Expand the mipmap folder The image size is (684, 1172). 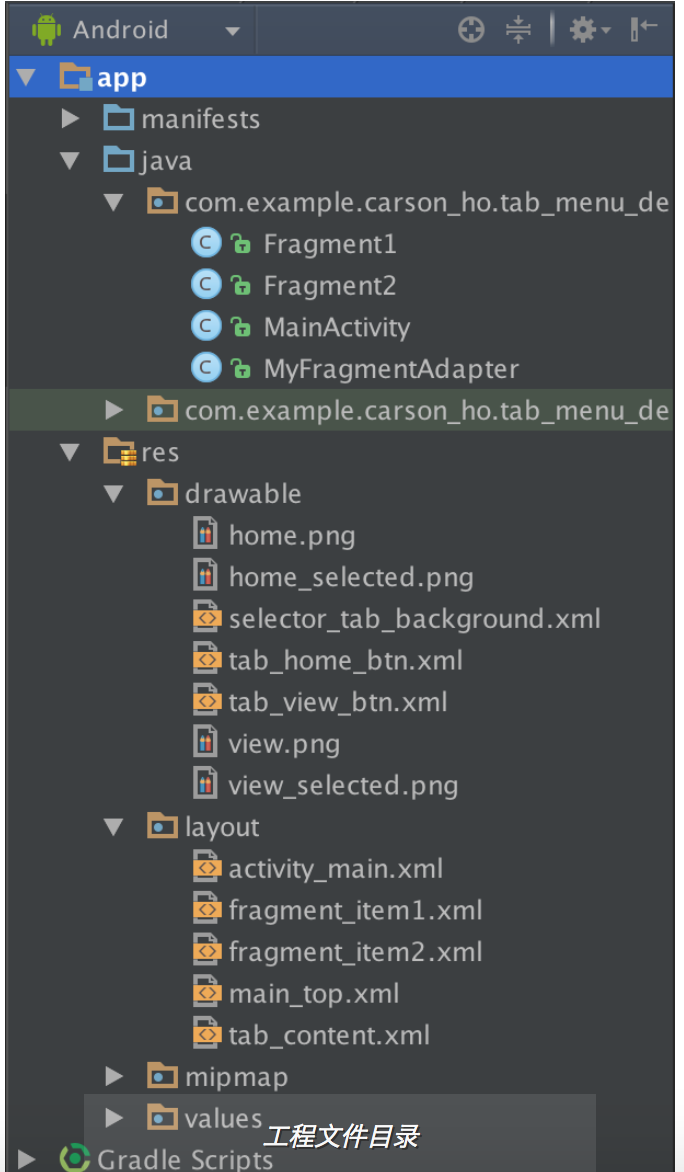114,1076
